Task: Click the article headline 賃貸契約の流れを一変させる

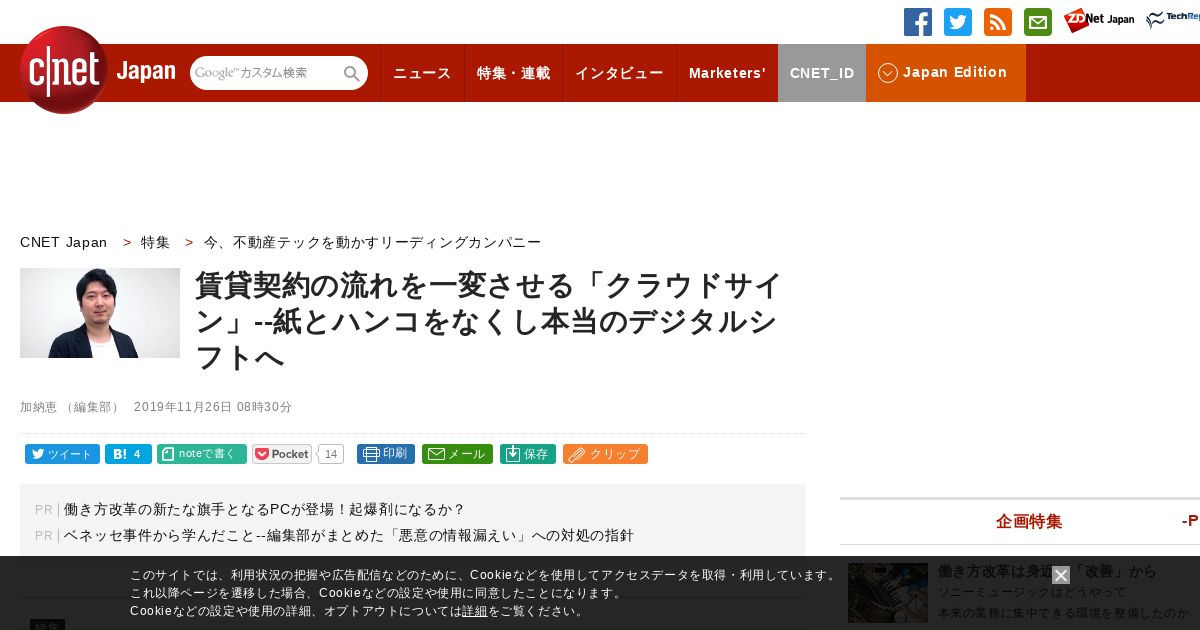Action: click(x=489, y=321)
